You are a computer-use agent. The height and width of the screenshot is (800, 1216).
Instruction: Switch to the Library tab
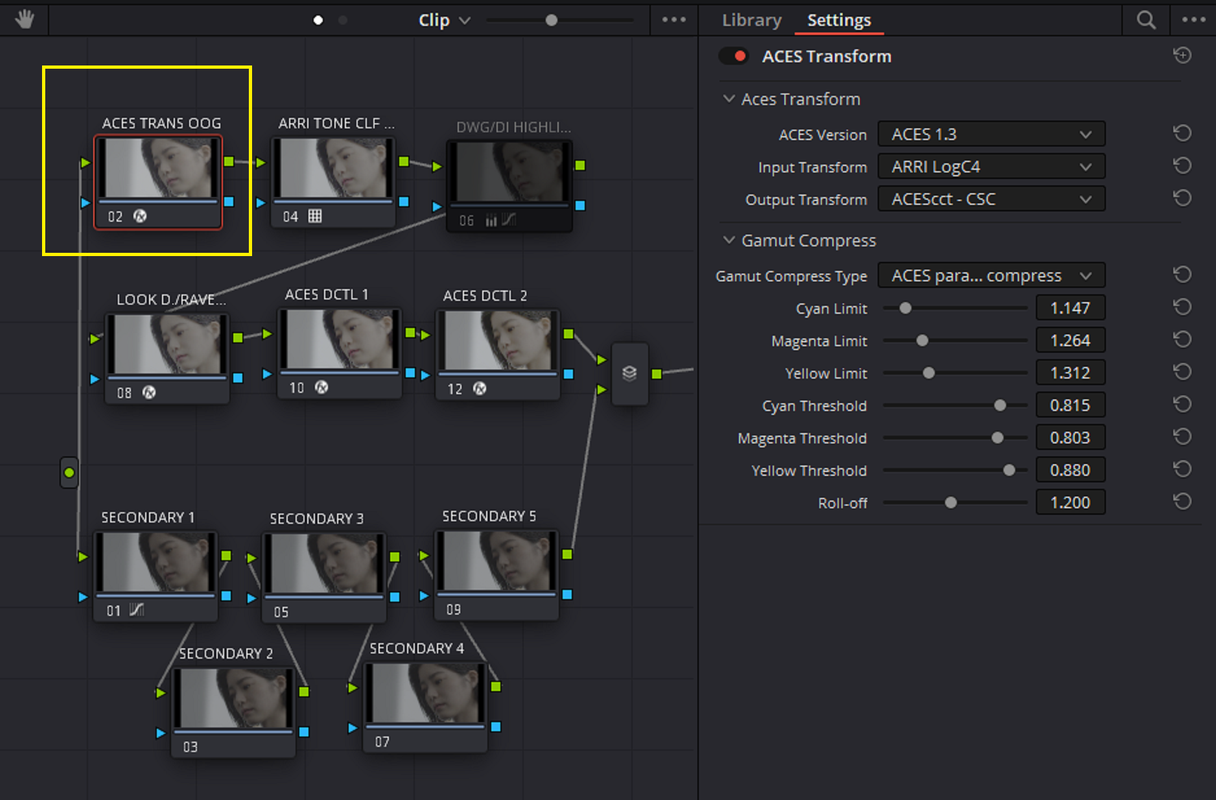click(752, 20)
